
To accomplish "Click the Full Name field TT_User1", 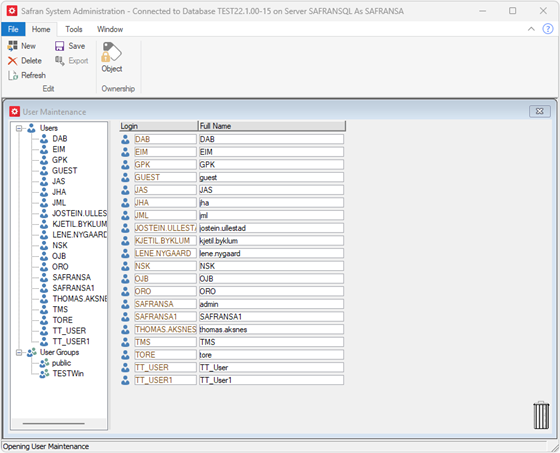I will pyautogui.click(x=271, y=380).
